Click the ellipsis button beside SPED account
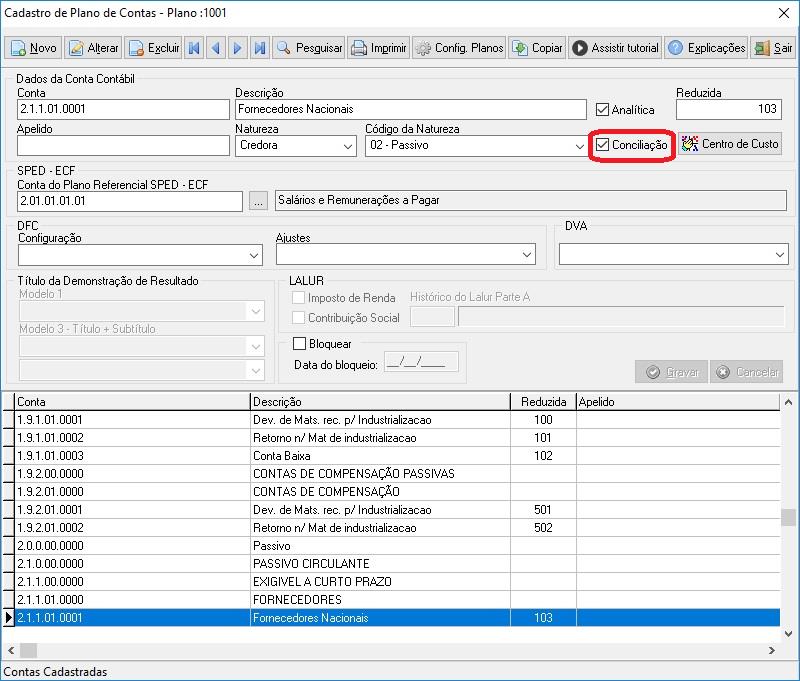Screen dimensions: 800x681 [x=259, y=201]
